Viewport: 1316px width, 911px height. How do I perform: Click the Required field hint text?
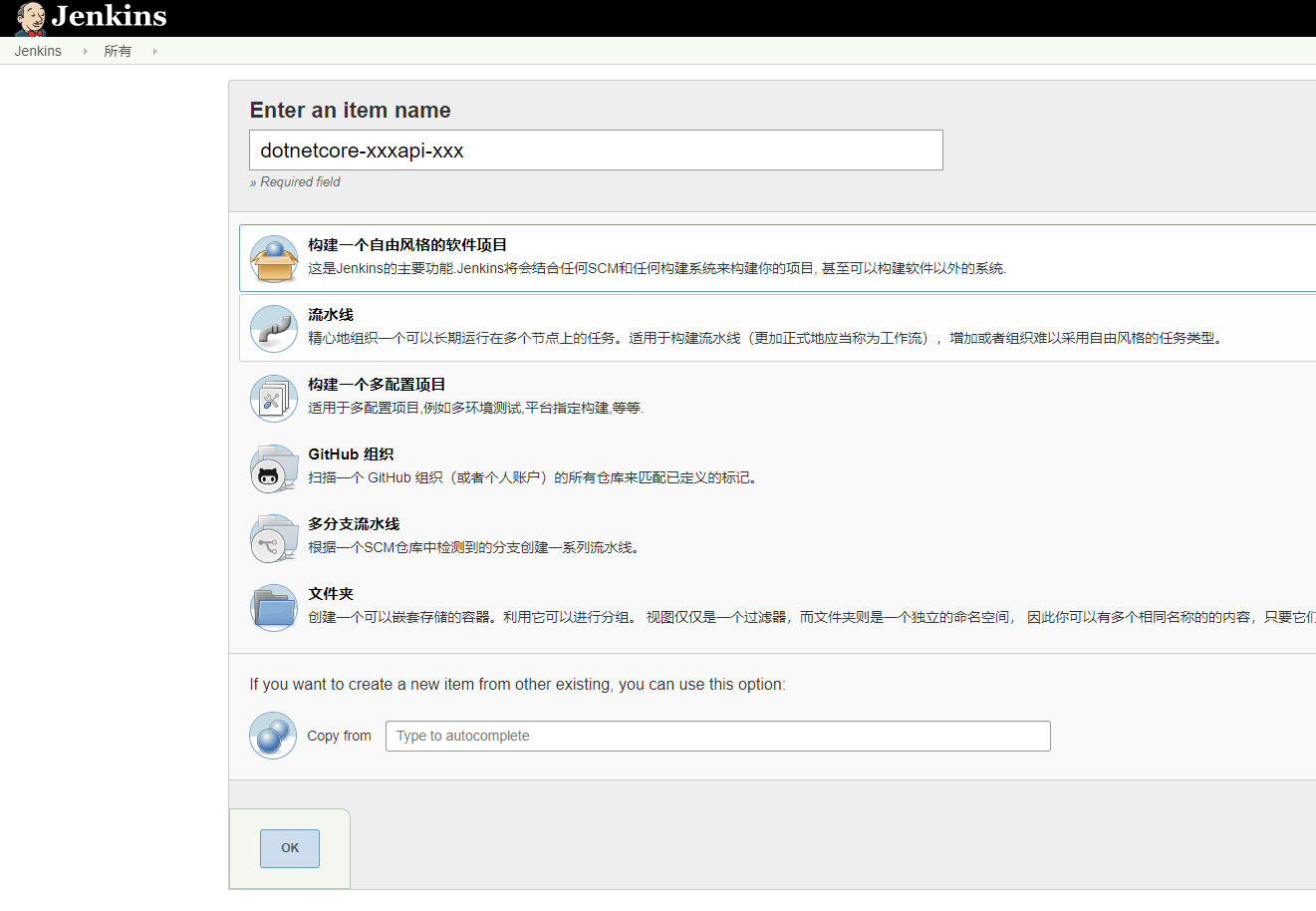295,182
